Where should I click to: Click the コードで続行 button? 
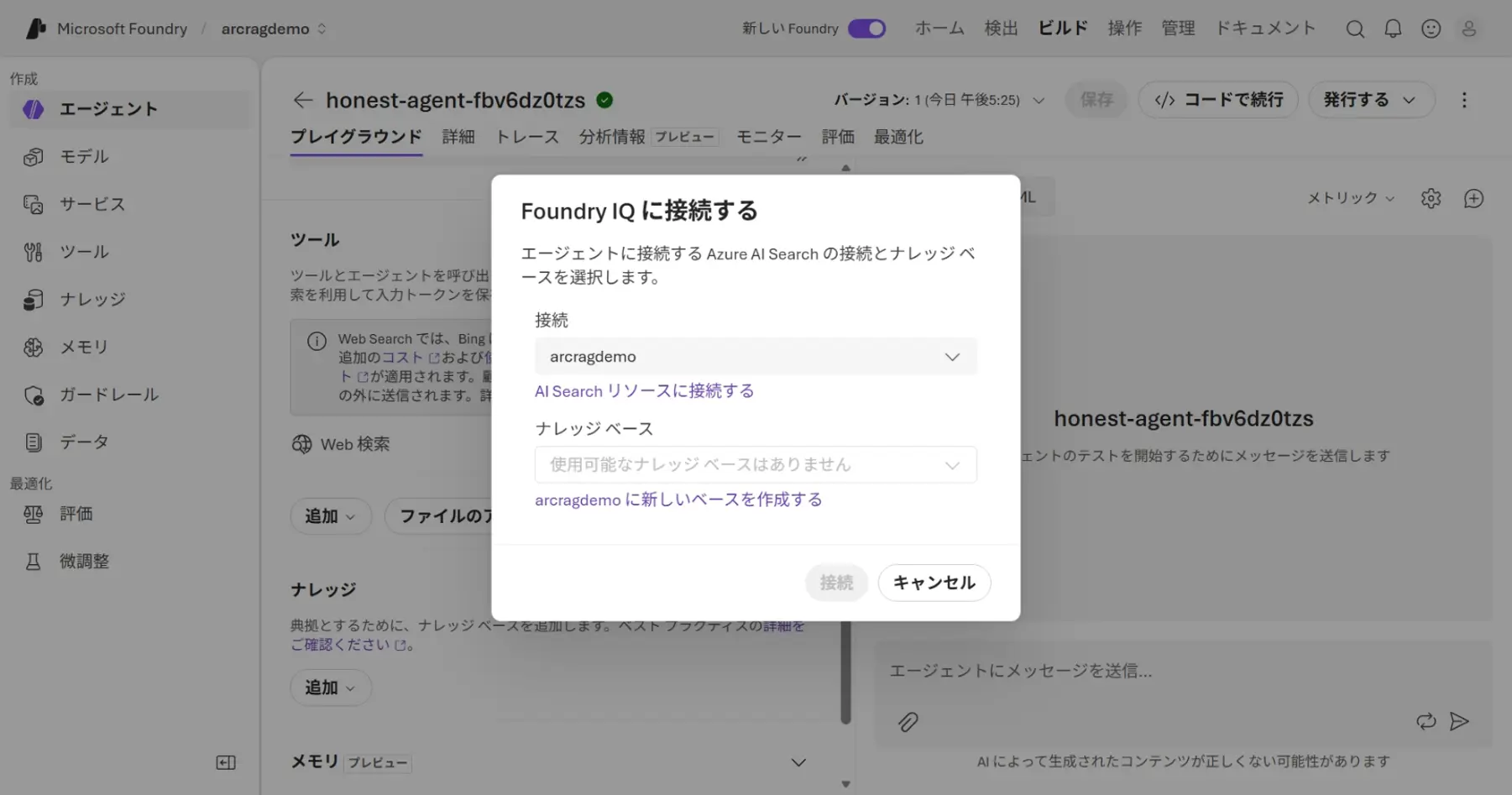click(x=1218, y=100)
